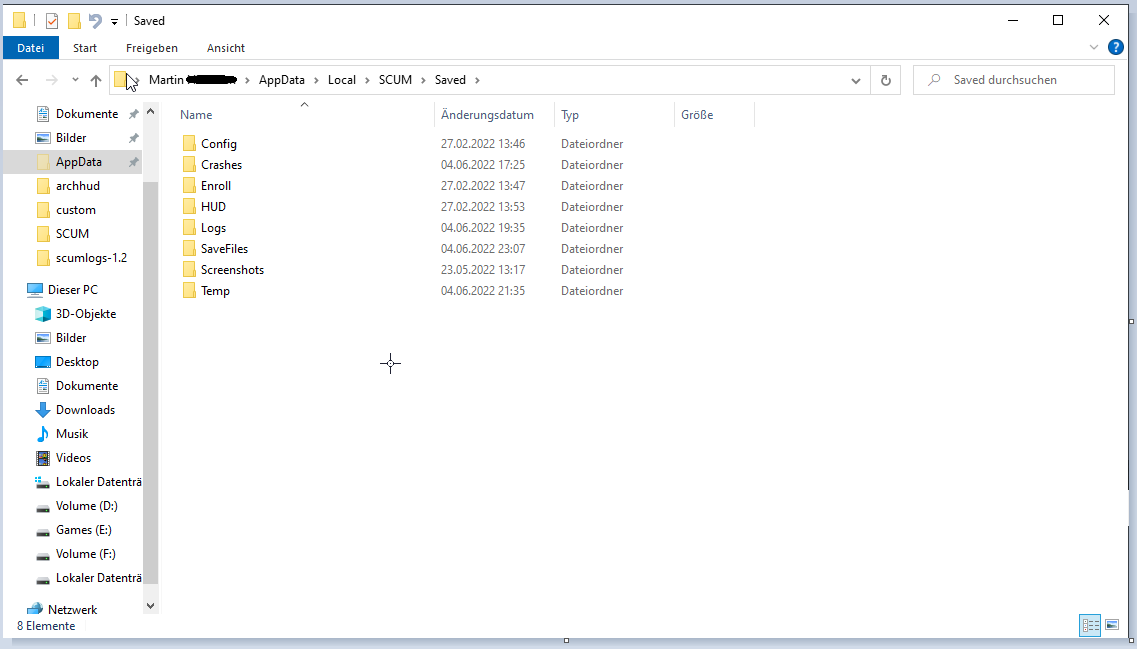Screen dimensions: 1137x649
Task: Switch to details view in status bar
Action: click(x=1090, y=625)
